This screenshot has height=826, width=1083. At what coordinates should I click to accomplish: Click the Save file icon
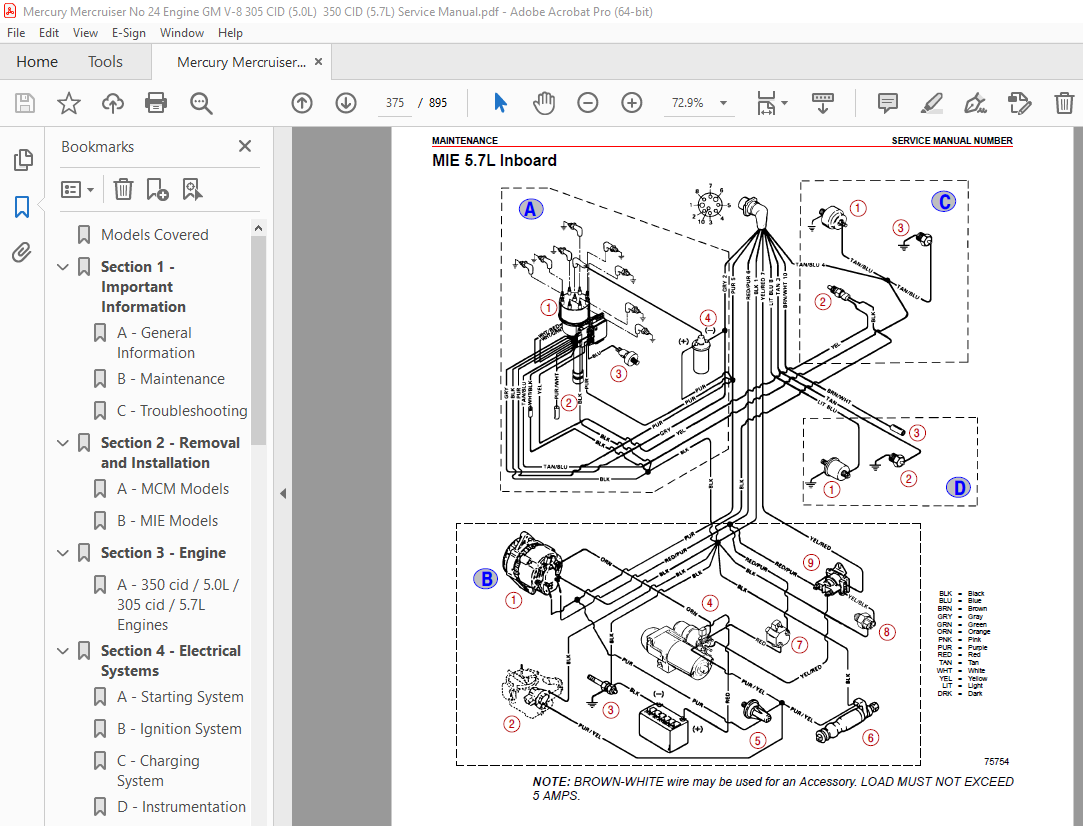click(x=25, y=104)
